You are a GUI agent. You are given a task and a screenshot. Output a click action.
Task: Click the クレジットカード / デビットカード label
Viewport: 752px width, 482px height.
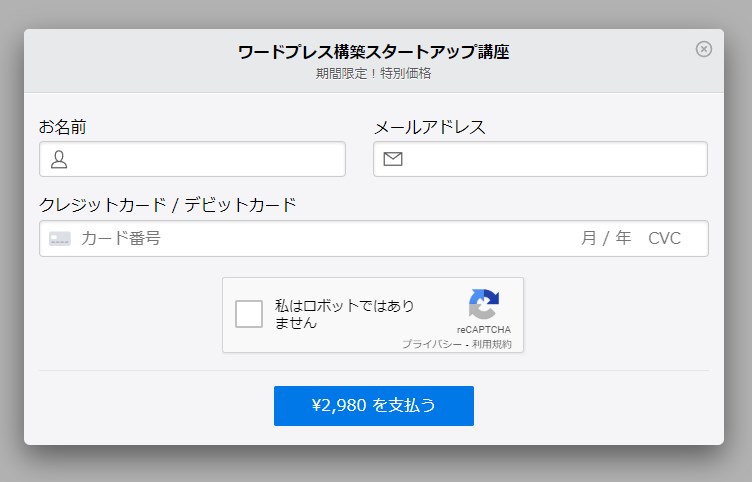(168, 205)
